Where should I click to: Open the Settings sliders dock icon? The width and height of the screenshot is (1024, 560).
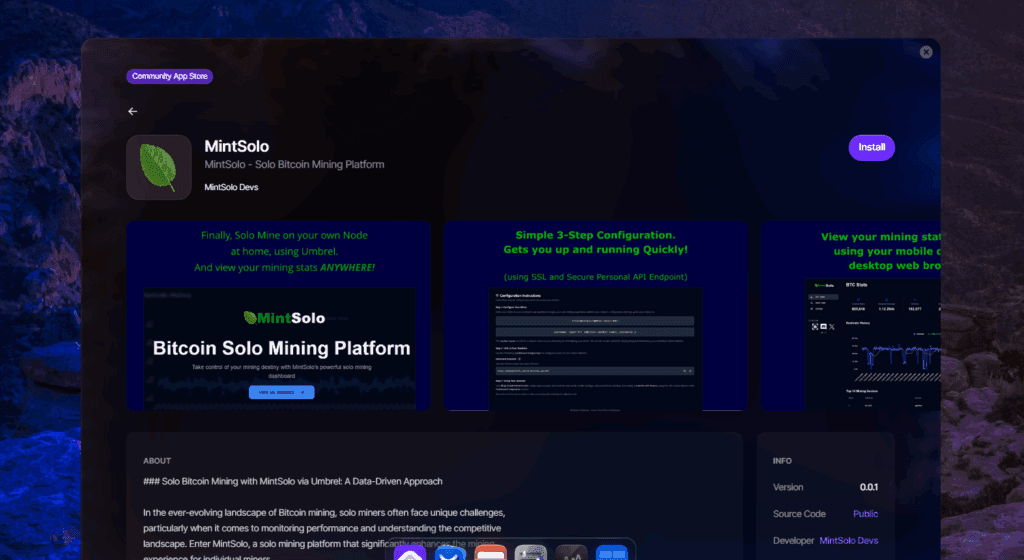click(530, 553)
